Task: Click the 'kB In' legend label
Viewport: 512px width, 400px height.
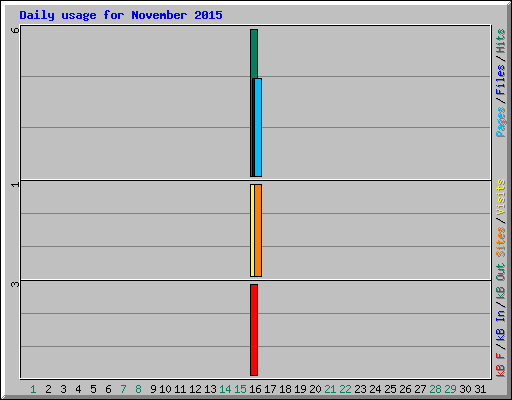Action: click(501, 325)
